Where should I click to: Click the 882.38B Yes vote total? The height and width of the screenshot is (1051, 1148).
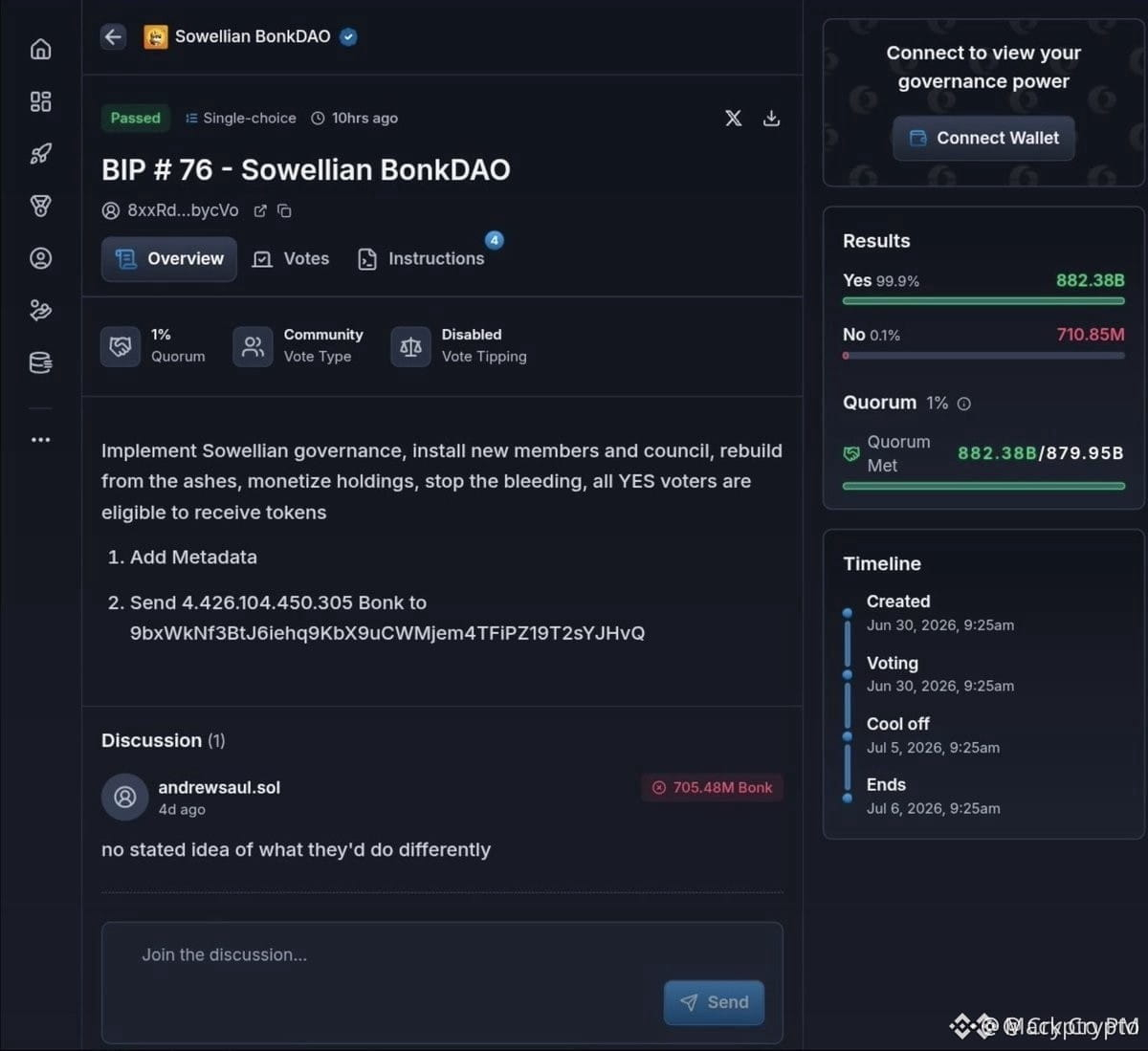(x=1090, y=280)
